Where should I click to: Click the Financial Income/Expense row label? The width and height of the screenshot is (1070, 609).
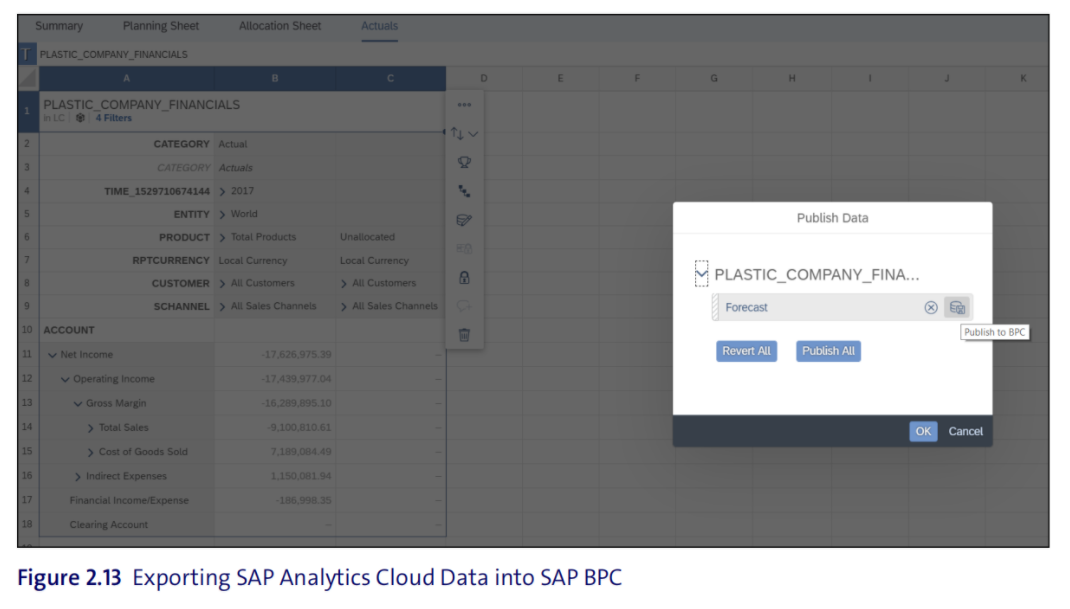click(x=129, y=500)
